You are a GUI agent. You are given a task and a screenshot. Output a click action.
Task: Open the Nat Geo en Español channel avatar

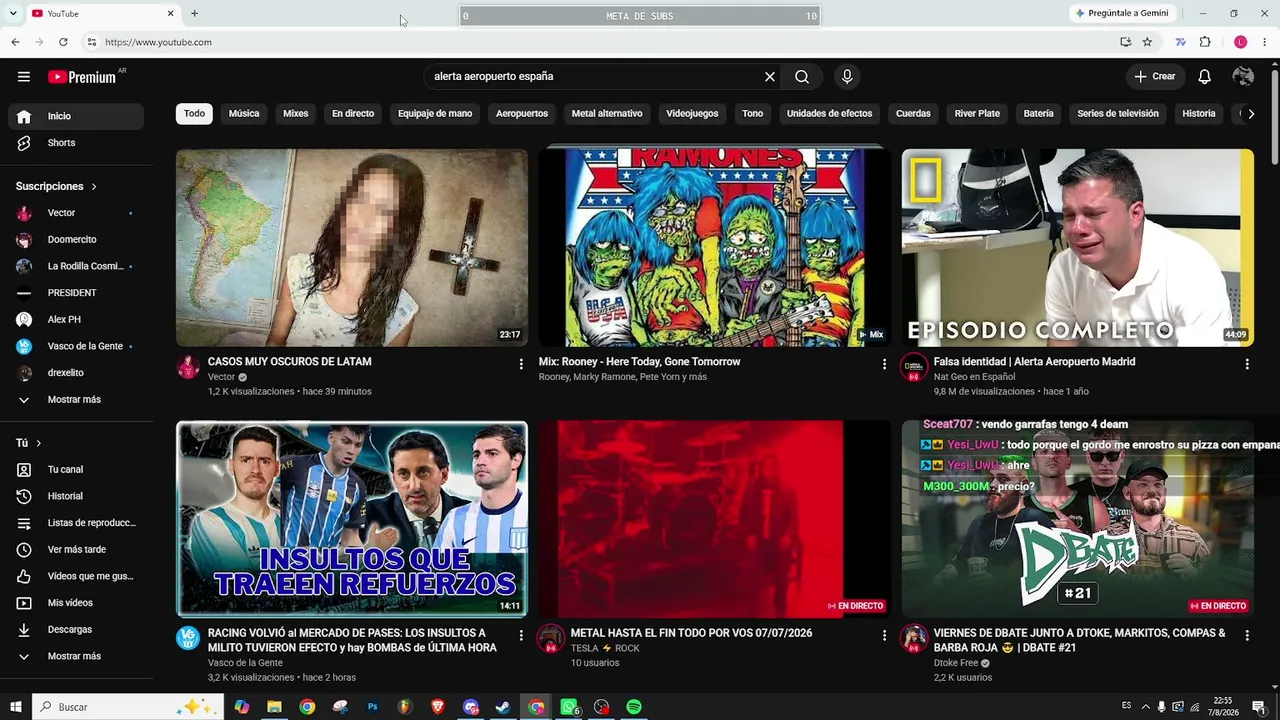coord(914,367)
